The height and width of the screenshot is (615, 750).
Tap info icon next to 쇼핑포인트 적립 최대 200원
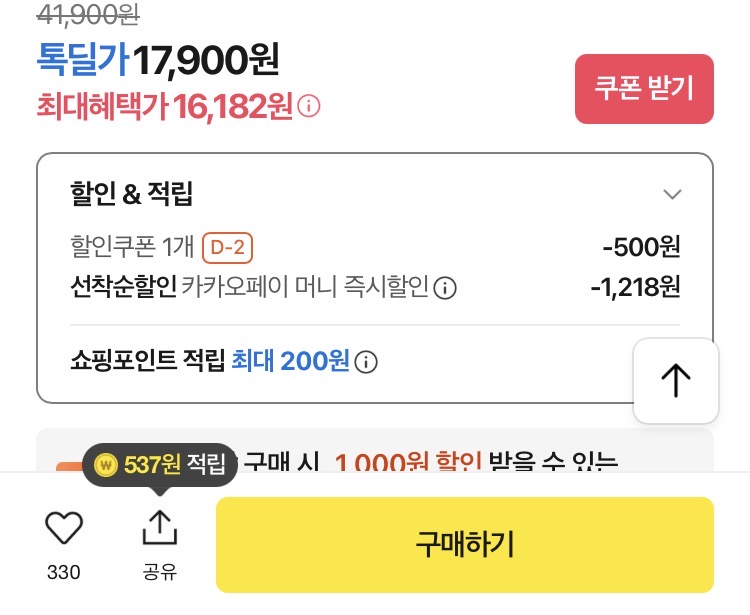click(x=367, y=362)
